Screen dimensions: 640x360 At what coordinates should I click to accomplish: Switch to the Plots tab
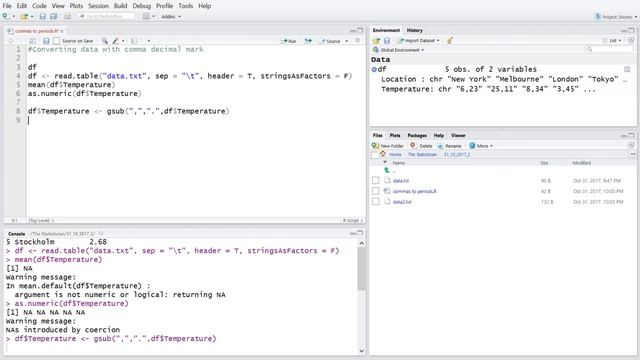click(395, 135)
